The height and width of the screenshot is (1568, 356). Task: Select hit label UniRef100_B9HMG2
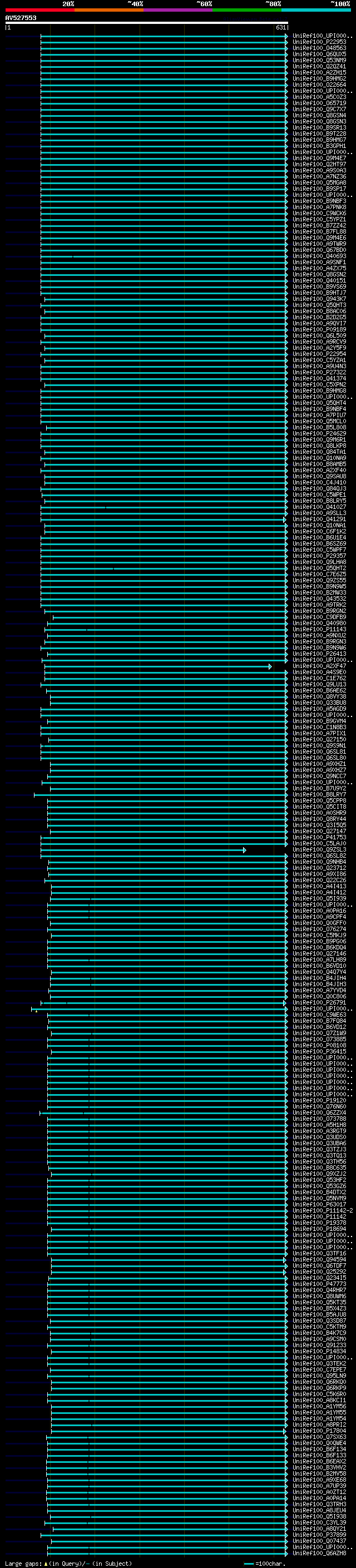click(319, 78)
